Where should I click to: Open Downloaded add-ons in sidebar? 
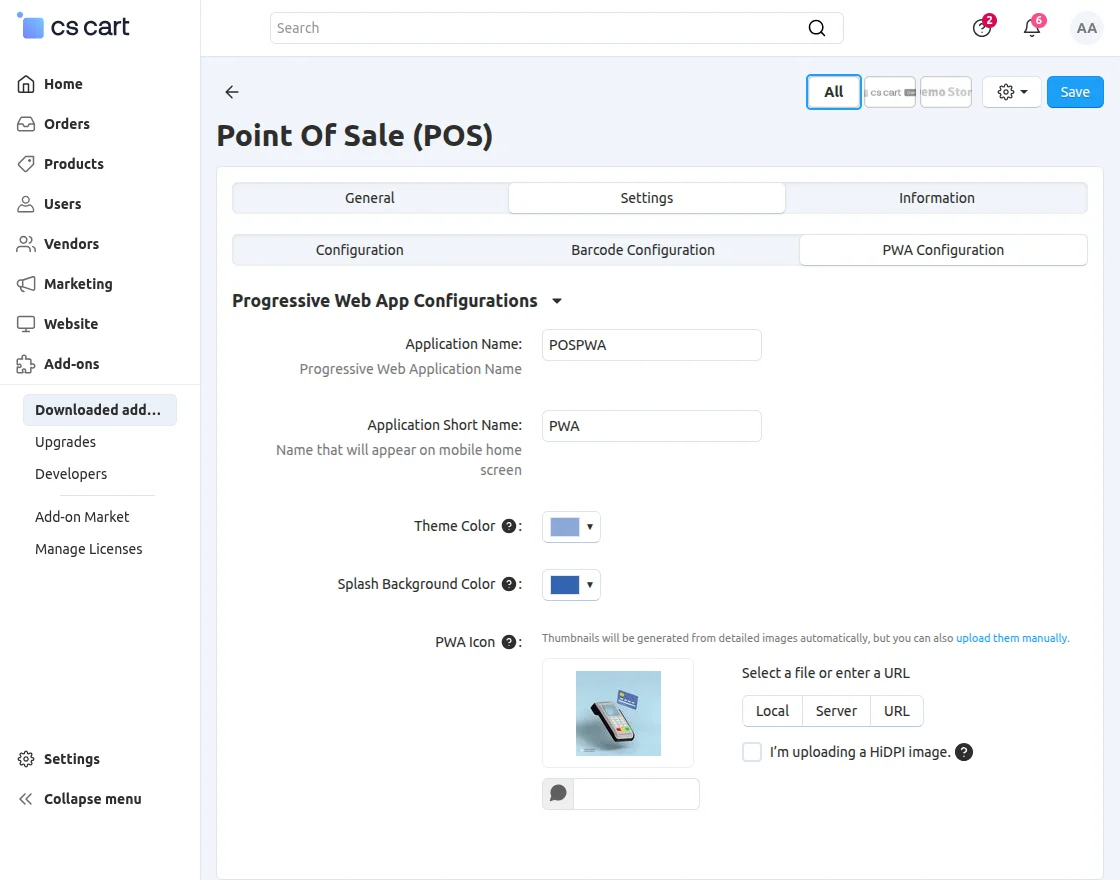click(x=100, y=409)
